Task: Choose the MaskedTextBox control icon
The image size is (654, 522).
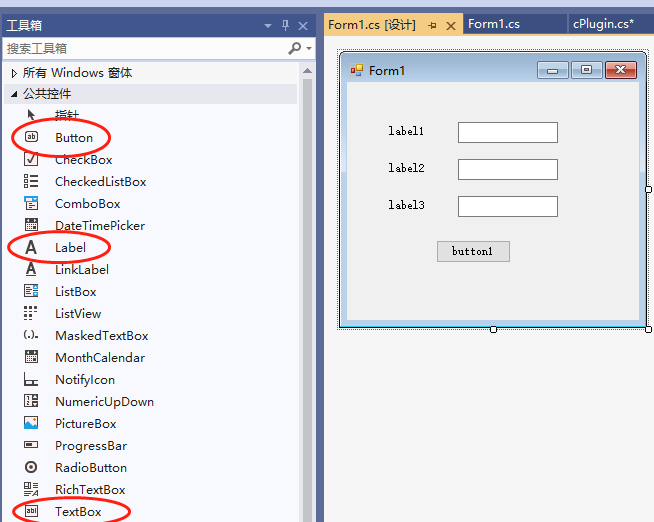Action: 31,335
